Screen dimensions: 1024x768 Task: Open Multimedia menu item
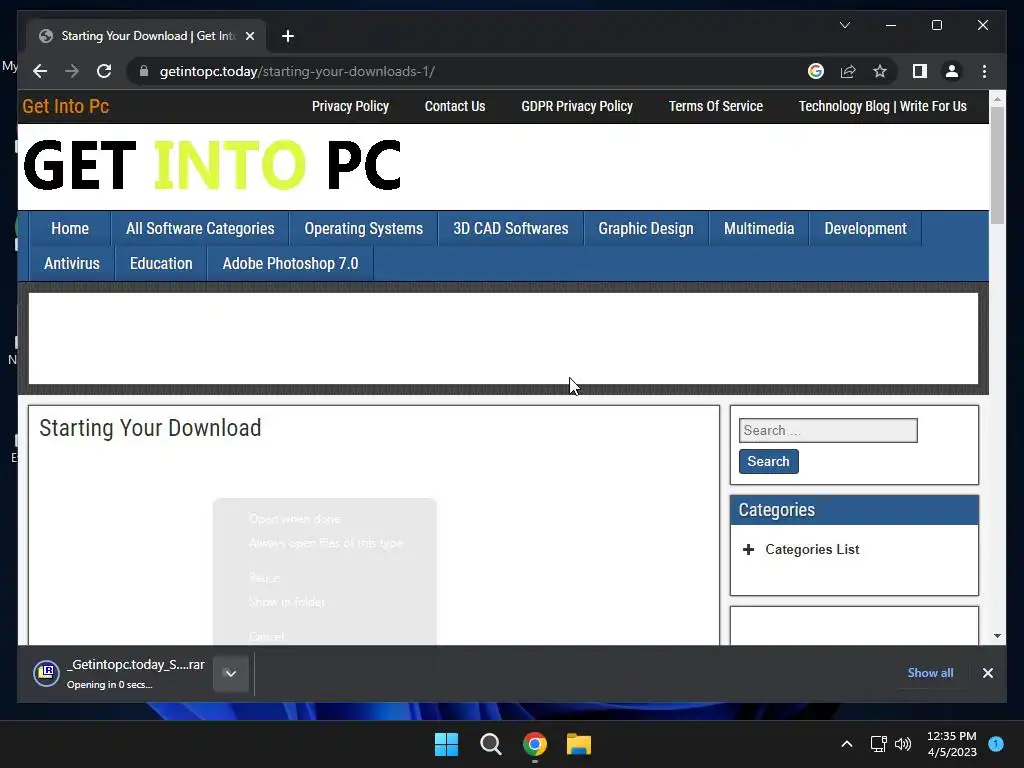click(x=759, y=229)
